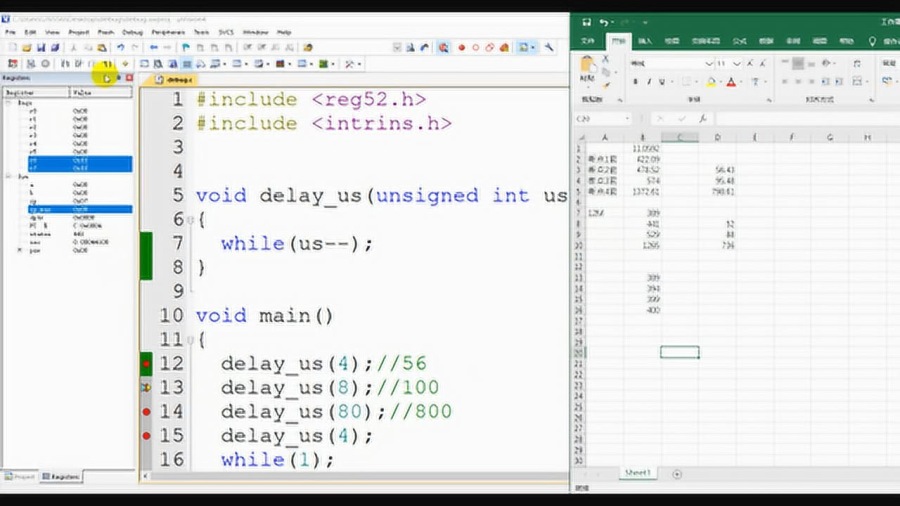Click Excel's bold formatting button
Image resolution: width=900 pixels, height=506 pixels.
pyautogui.click(x=635, y=82)
